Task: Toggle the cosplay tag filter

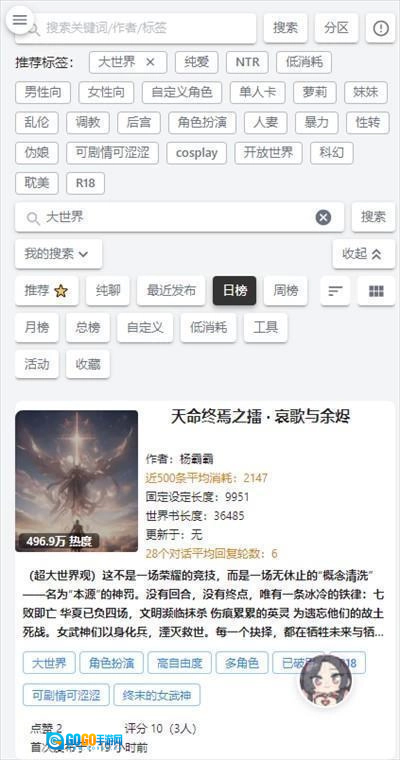Action: [x=196, y=153]
